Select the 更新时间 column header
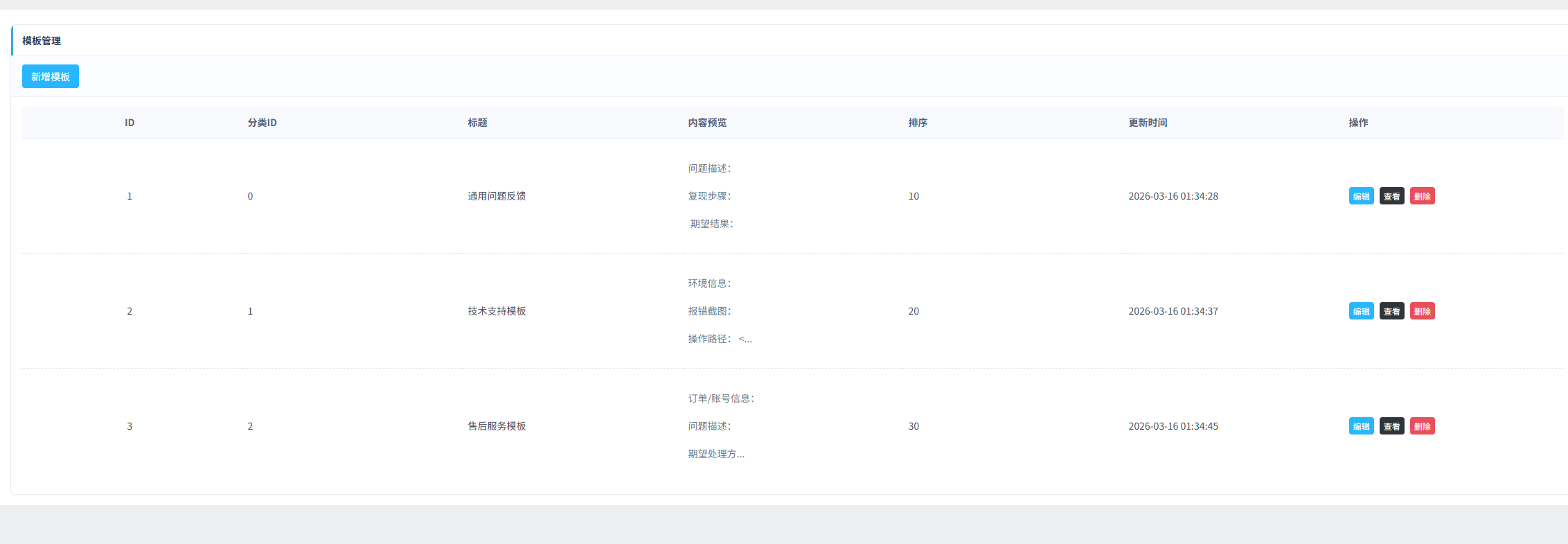 coord(1148,123)
